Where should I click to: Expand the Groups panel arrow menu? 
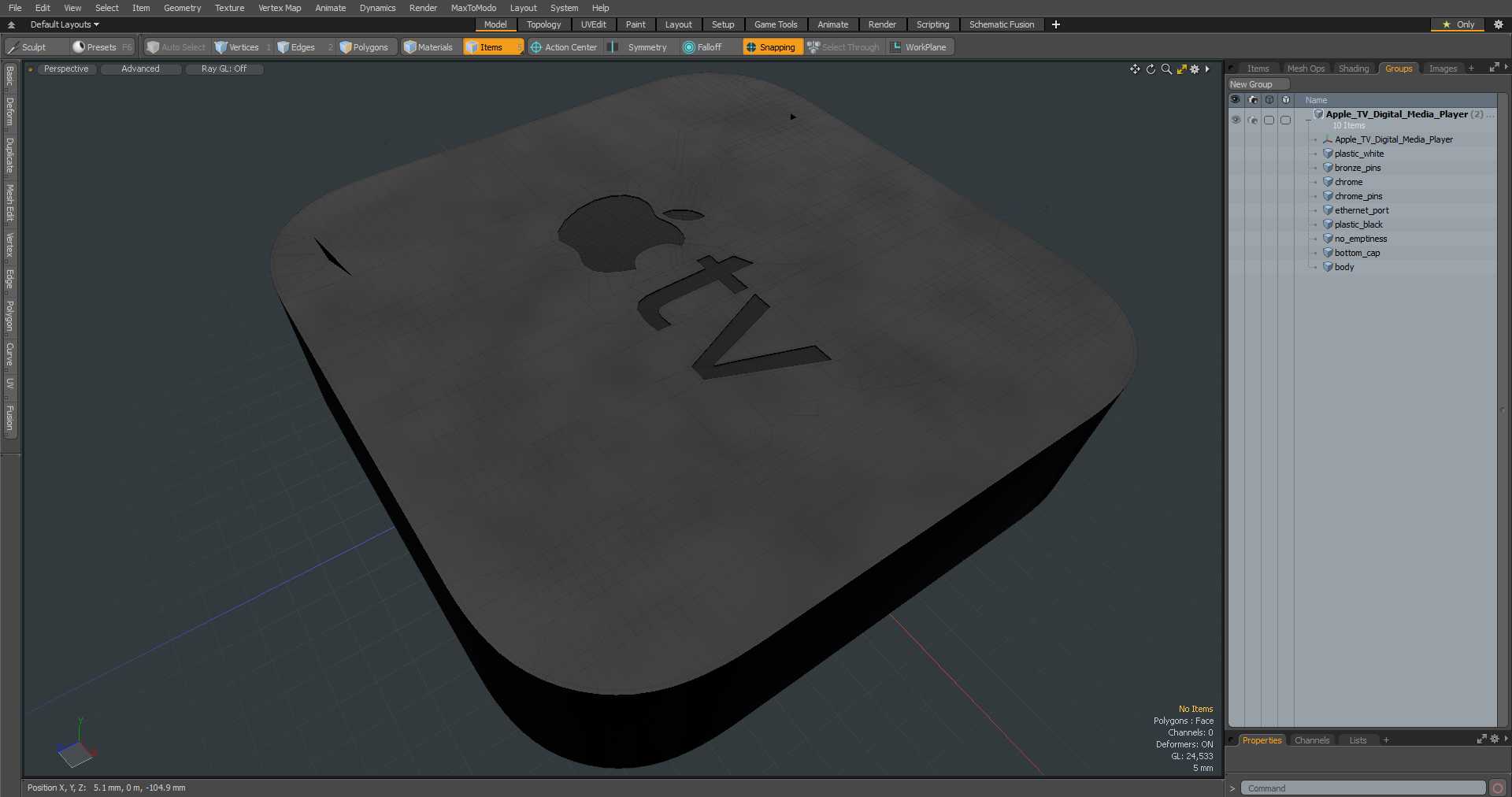1506,68
